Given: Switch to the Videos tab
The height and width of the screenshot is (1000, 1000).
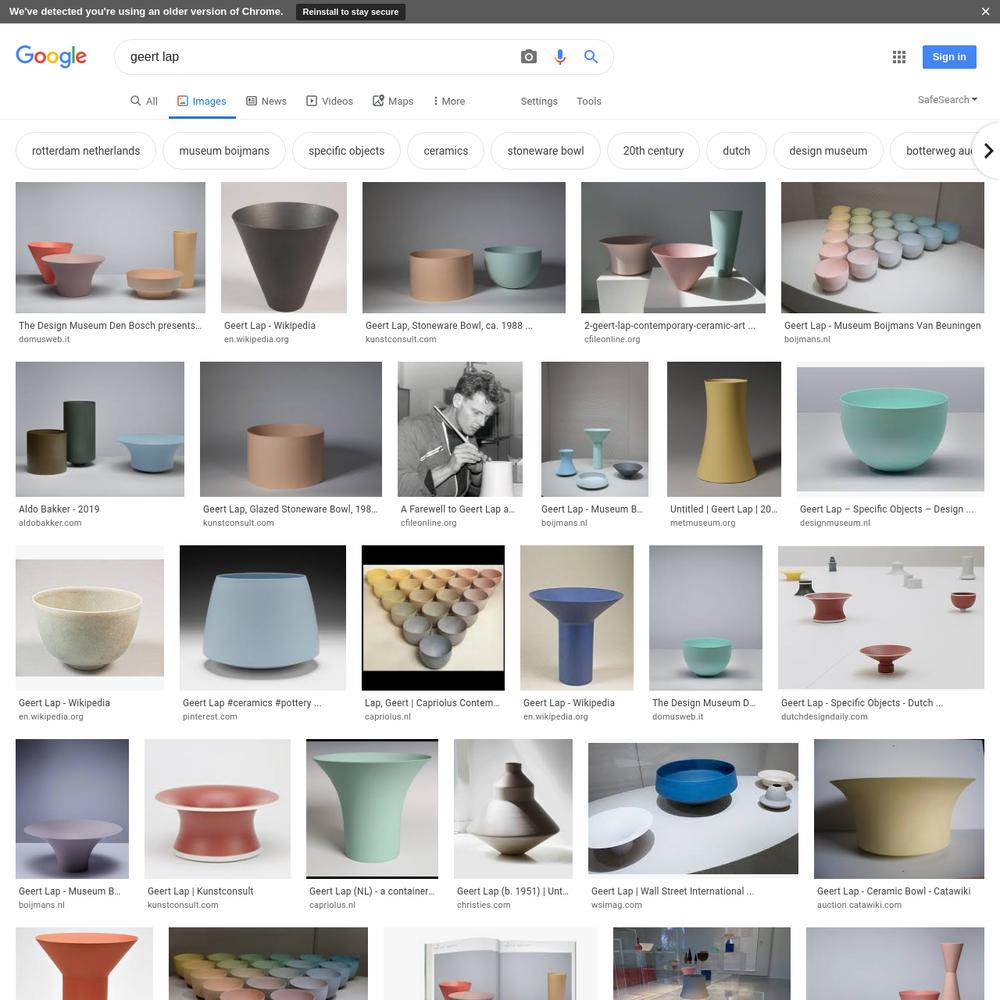Looking at the screenshot, I should pos(330,101).
